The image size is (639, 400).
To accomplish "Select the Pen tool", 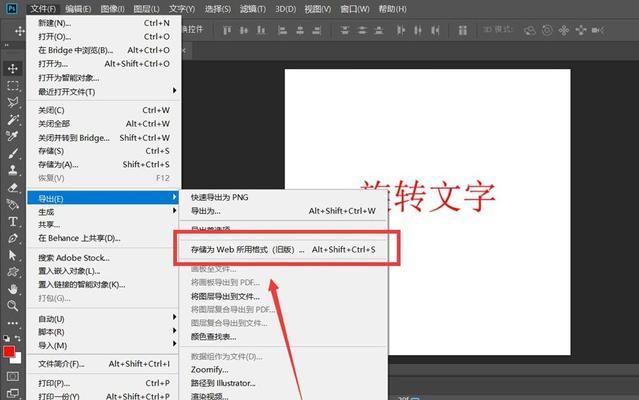I will [x=13, y=238].
